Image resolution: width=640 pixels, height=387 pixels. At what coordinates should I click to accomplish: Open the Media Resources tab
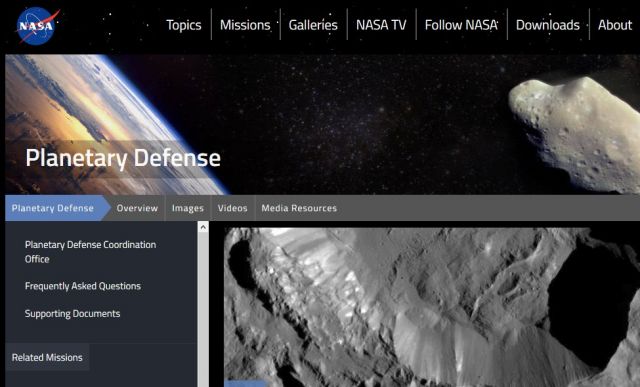[299, 208]
